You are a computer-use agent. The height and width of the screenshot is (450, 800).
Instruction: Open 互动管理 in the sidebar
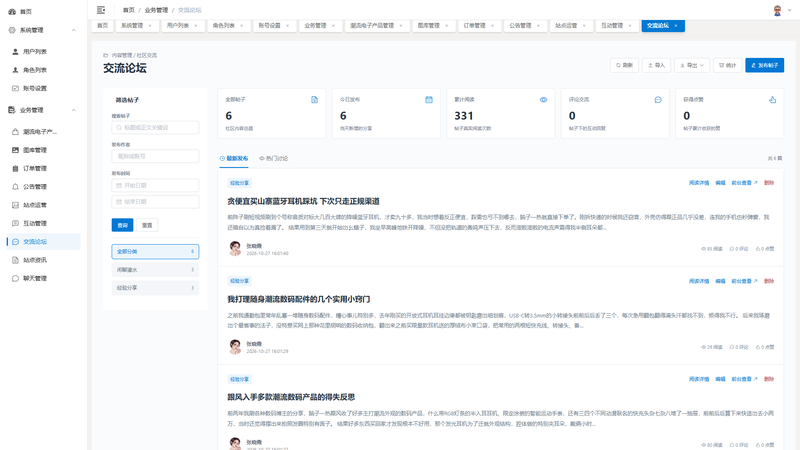click(x=35, y=223)
